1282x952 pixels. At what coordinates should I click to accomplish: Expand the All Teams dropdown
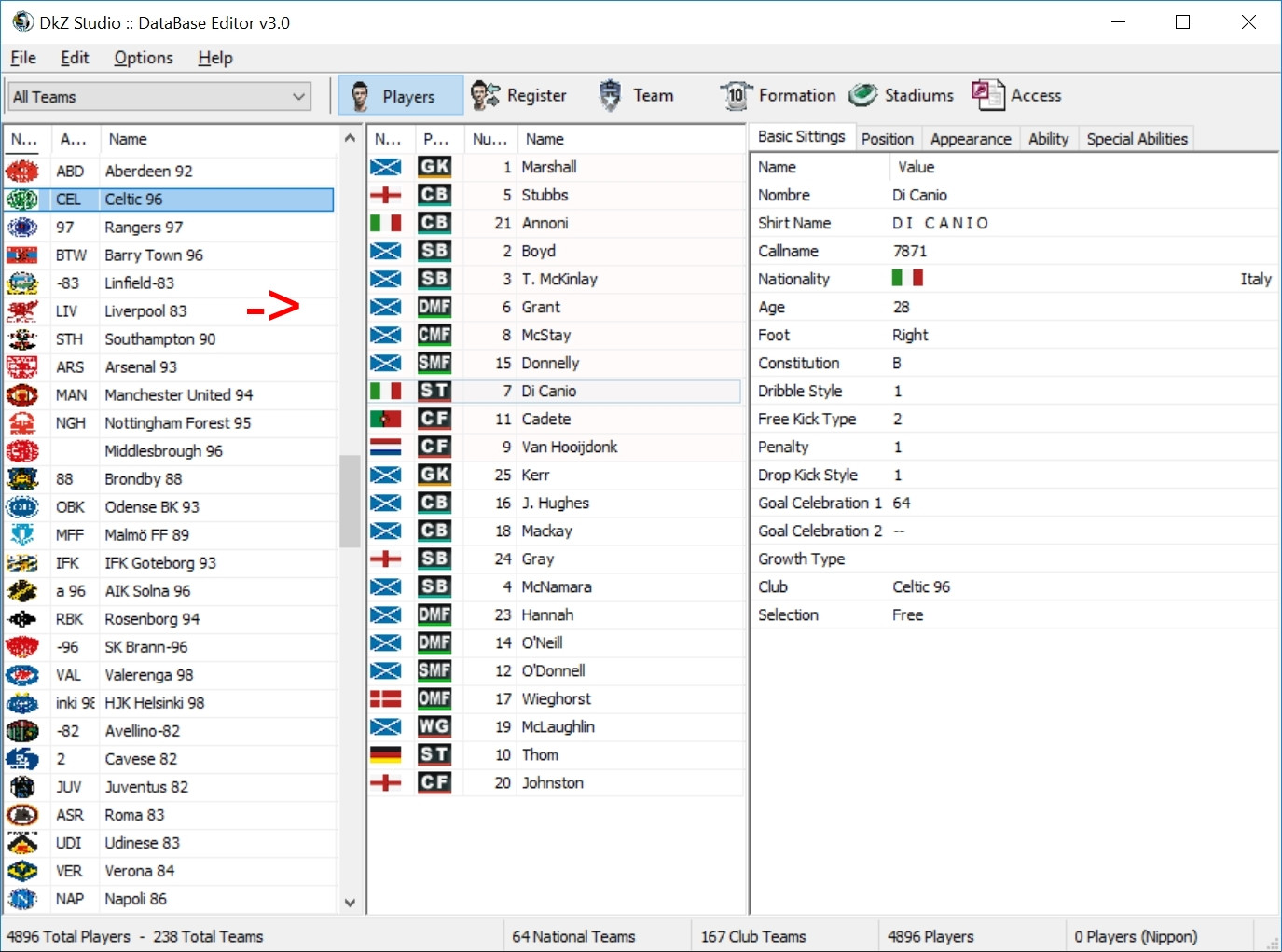coord(159,97)
